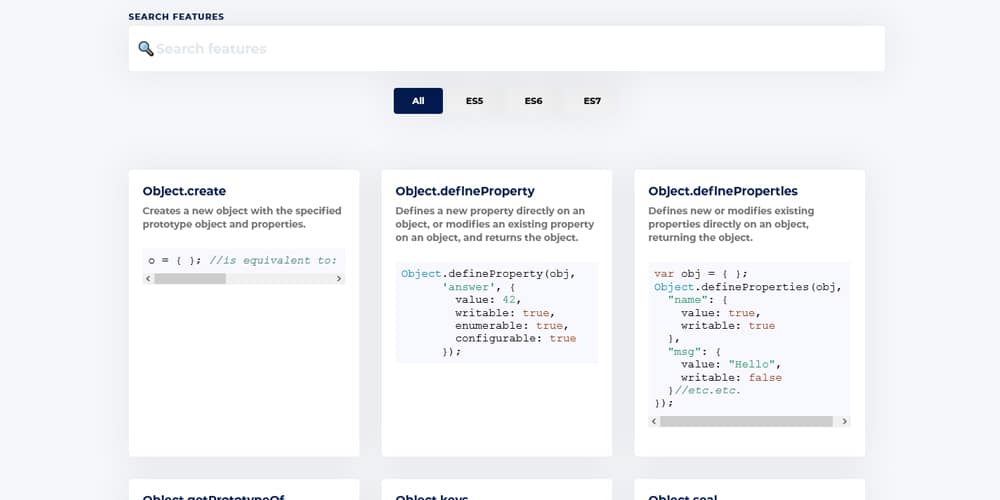This screenshot has width=1000, height=500.
Task: Click code line '"name": {'
Action: coord(698,300)
